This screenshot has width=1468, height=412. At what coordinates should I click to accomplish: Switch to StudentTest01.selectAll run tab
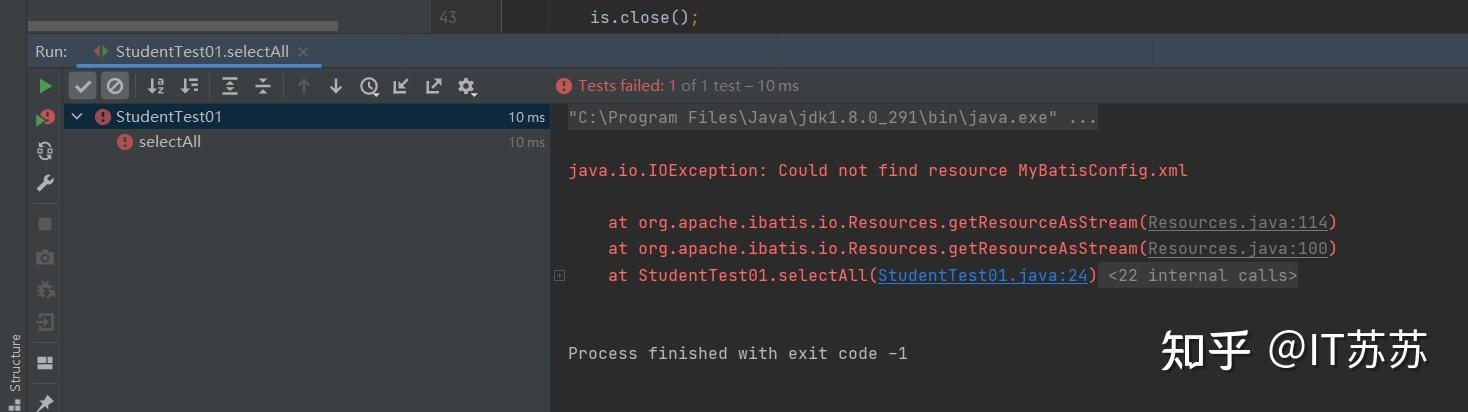201,51
